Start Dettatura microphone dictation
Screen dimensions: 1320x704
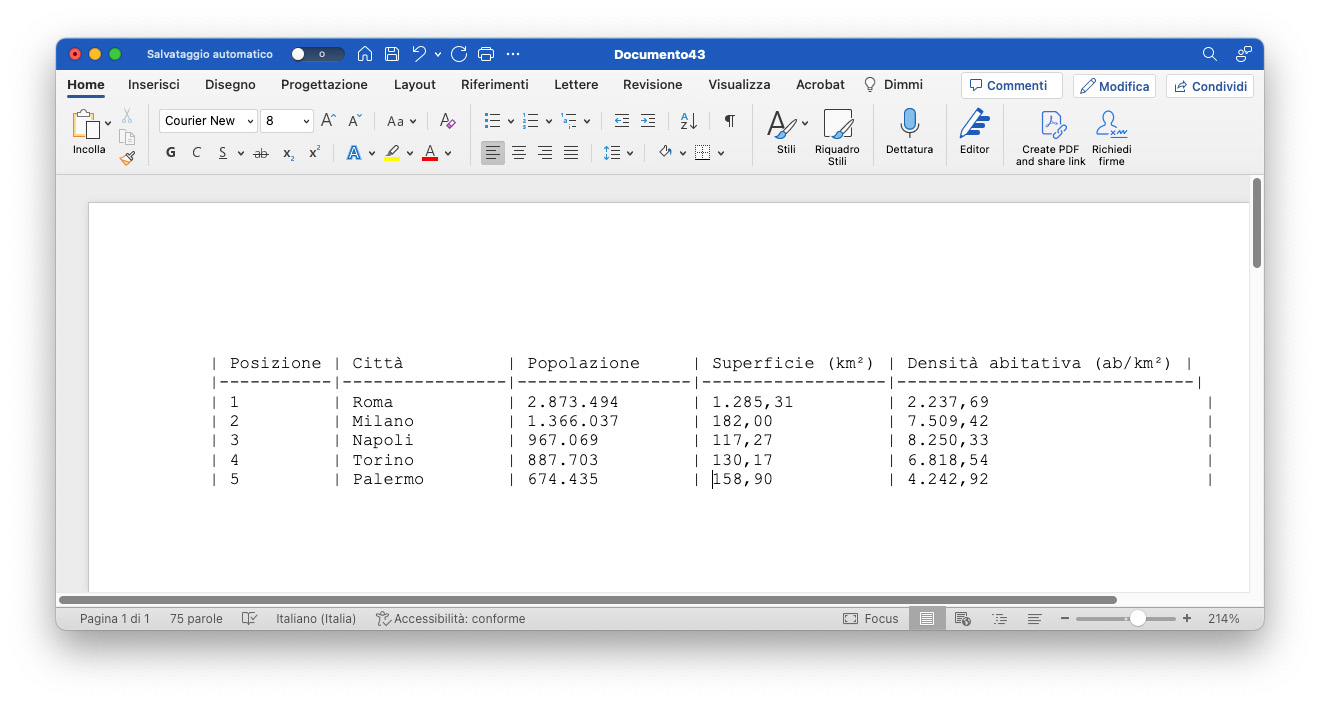[909, 131]
